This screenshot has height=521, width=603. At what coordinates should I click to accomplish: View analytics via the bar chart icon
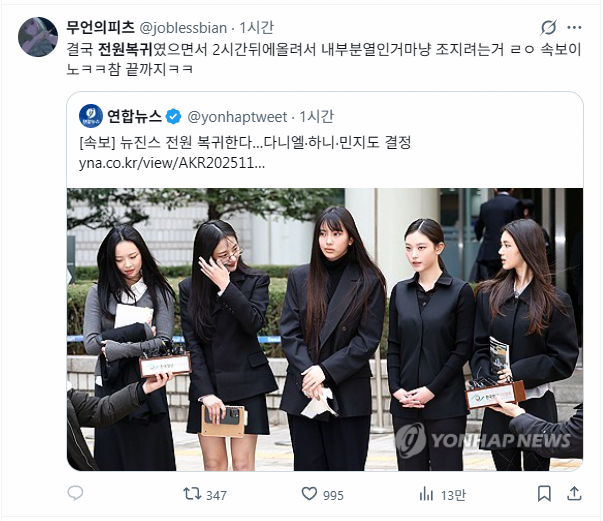pos(426,494)
